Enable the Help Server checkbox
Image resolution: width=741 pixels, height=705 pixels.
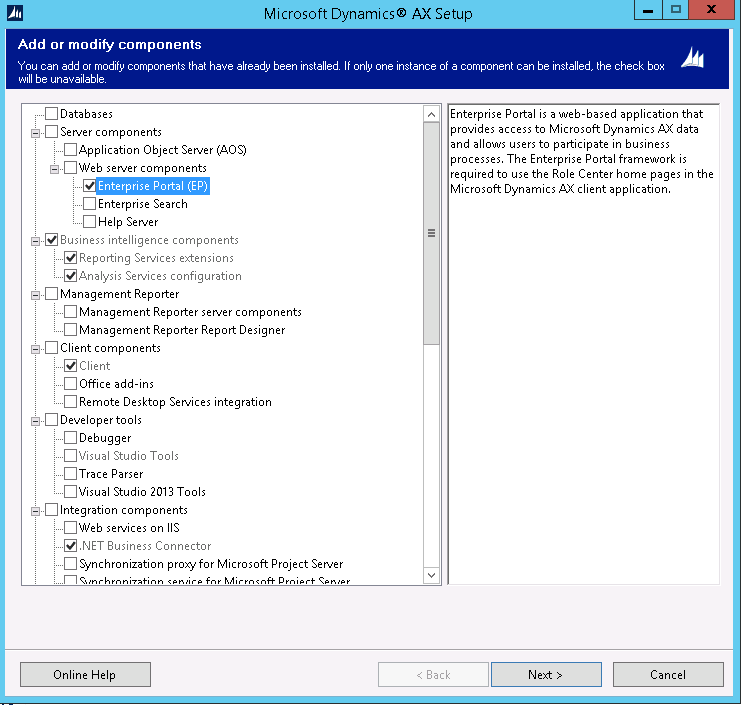89,222
